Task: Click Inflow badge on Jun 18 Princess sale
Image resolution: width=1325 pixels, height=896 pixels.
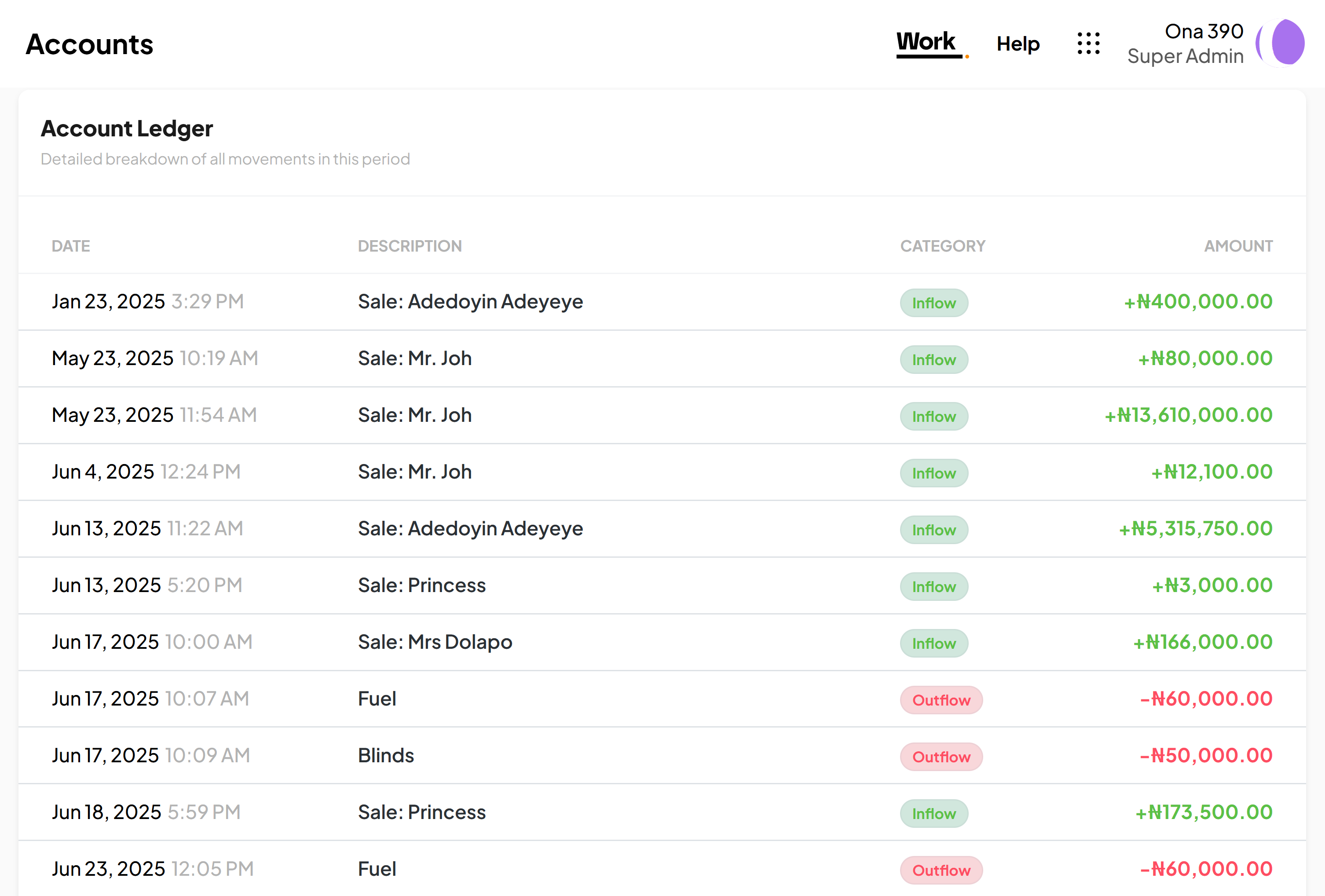Action: coord(933,813)
